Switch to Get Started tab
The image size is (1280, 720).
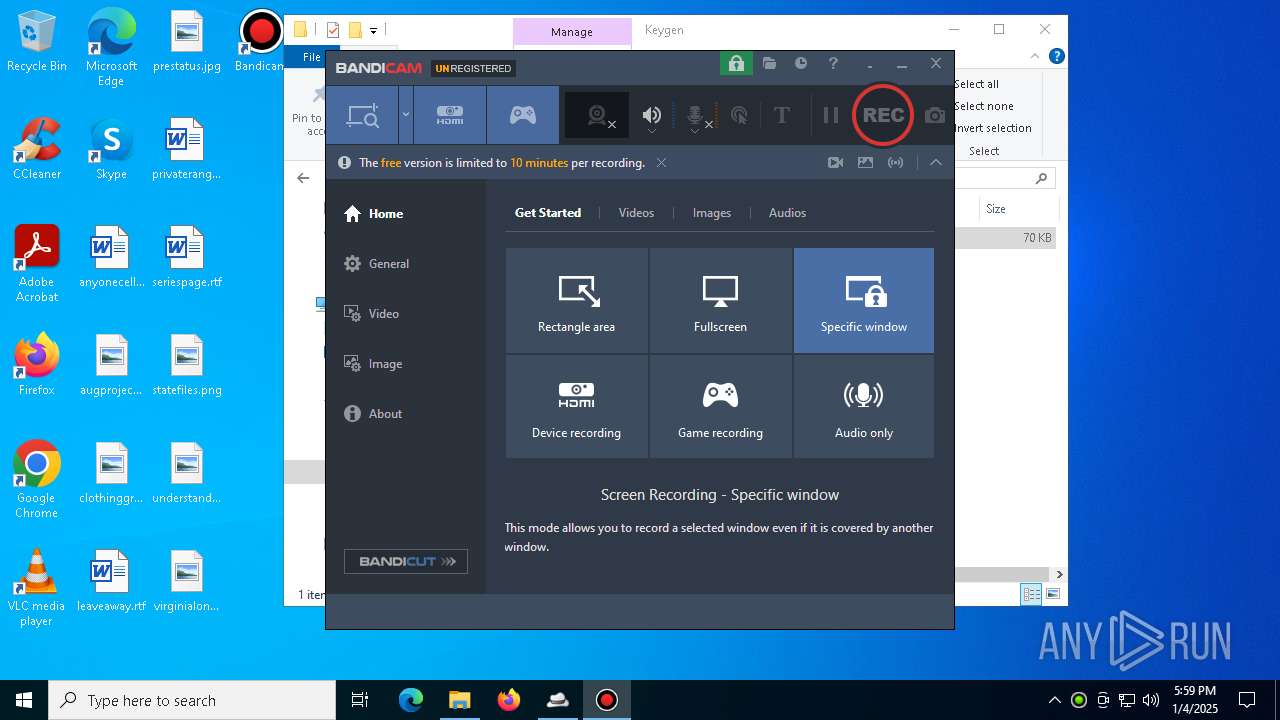[548, 212]
